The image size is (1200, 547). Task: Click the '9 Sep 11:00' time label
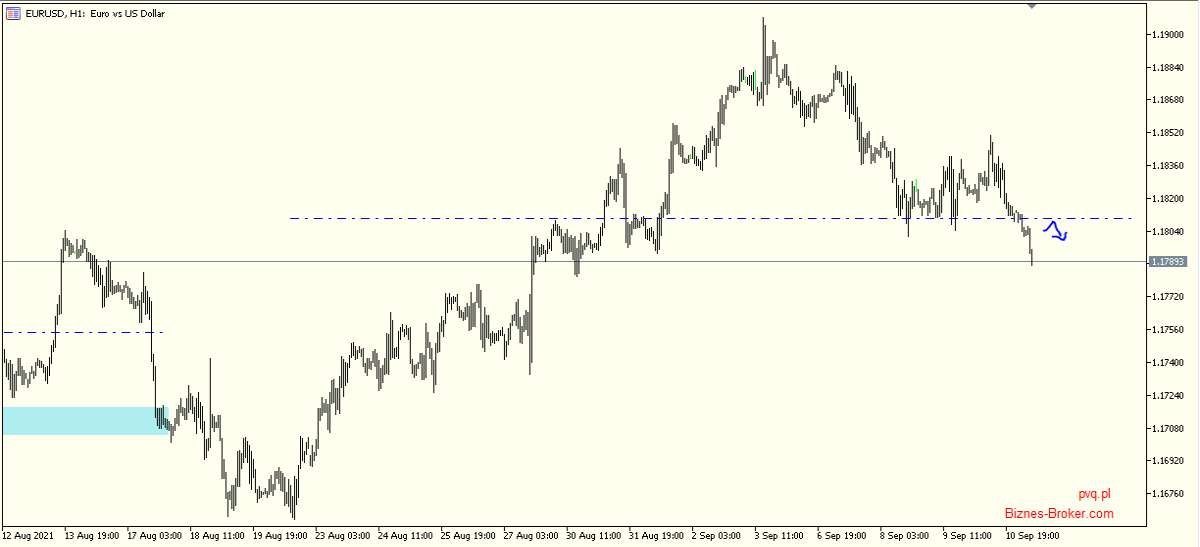[968, 536]
